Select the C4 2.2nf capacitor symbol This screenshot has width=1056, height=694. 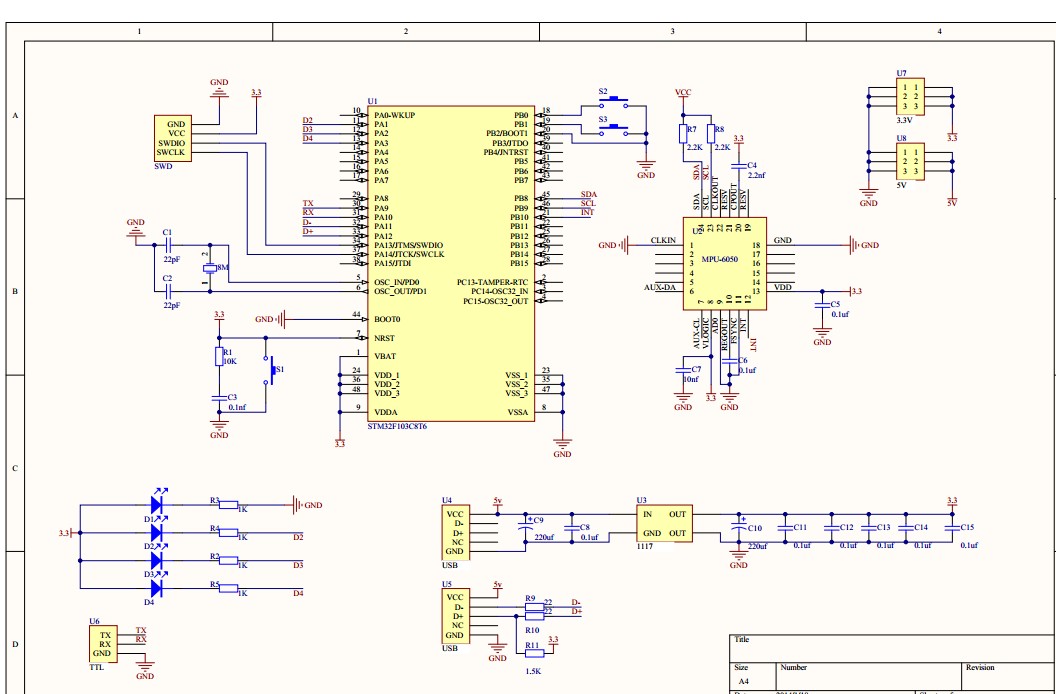(x=739, y=165)
